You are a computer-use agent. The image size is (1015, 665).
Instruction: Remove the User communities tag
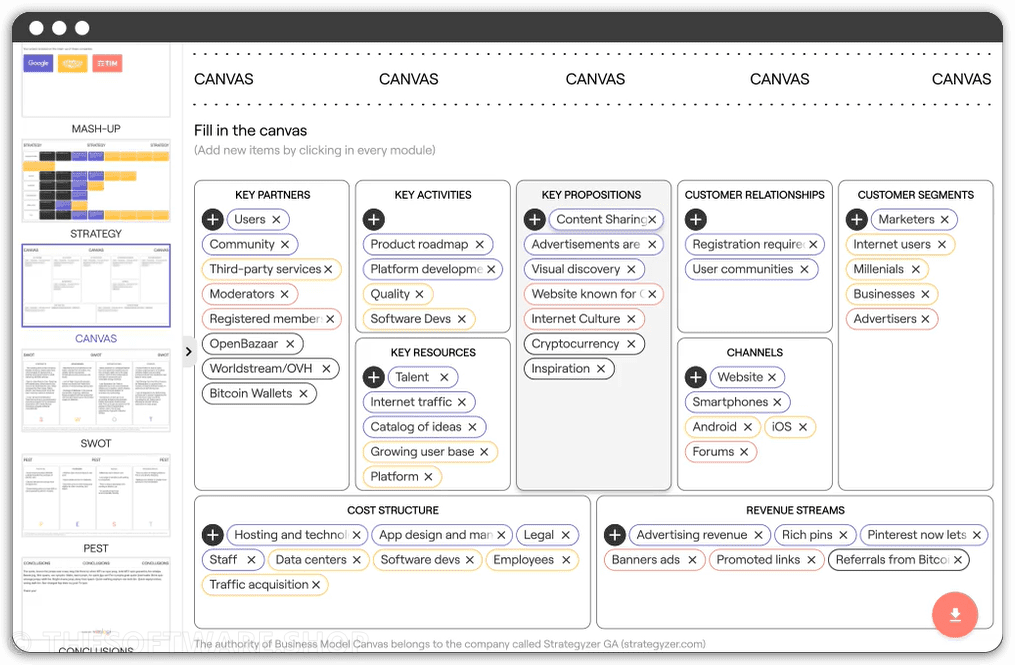(804, 269)
